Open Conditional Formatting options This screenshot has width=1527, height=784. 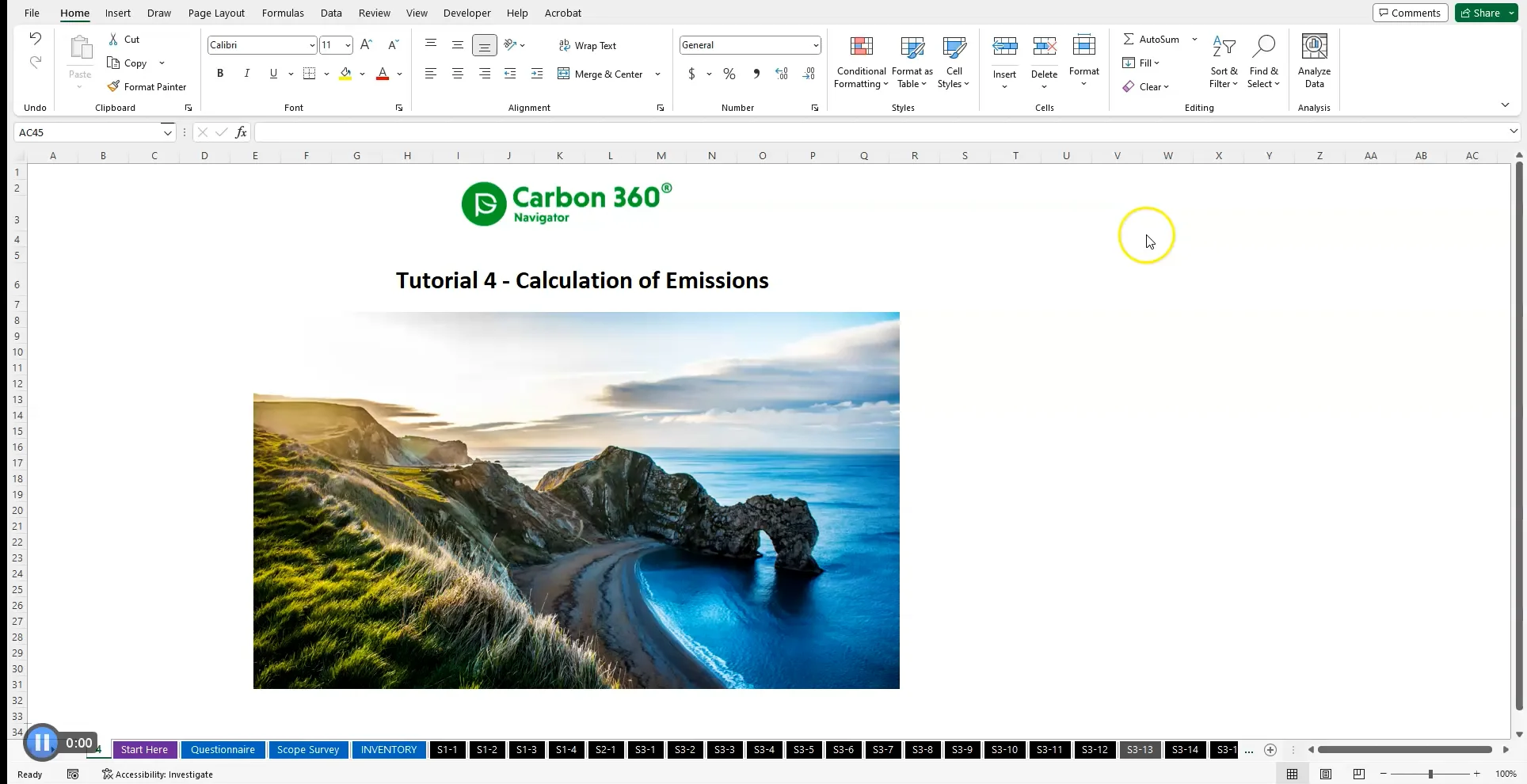[x=861, y=63]
